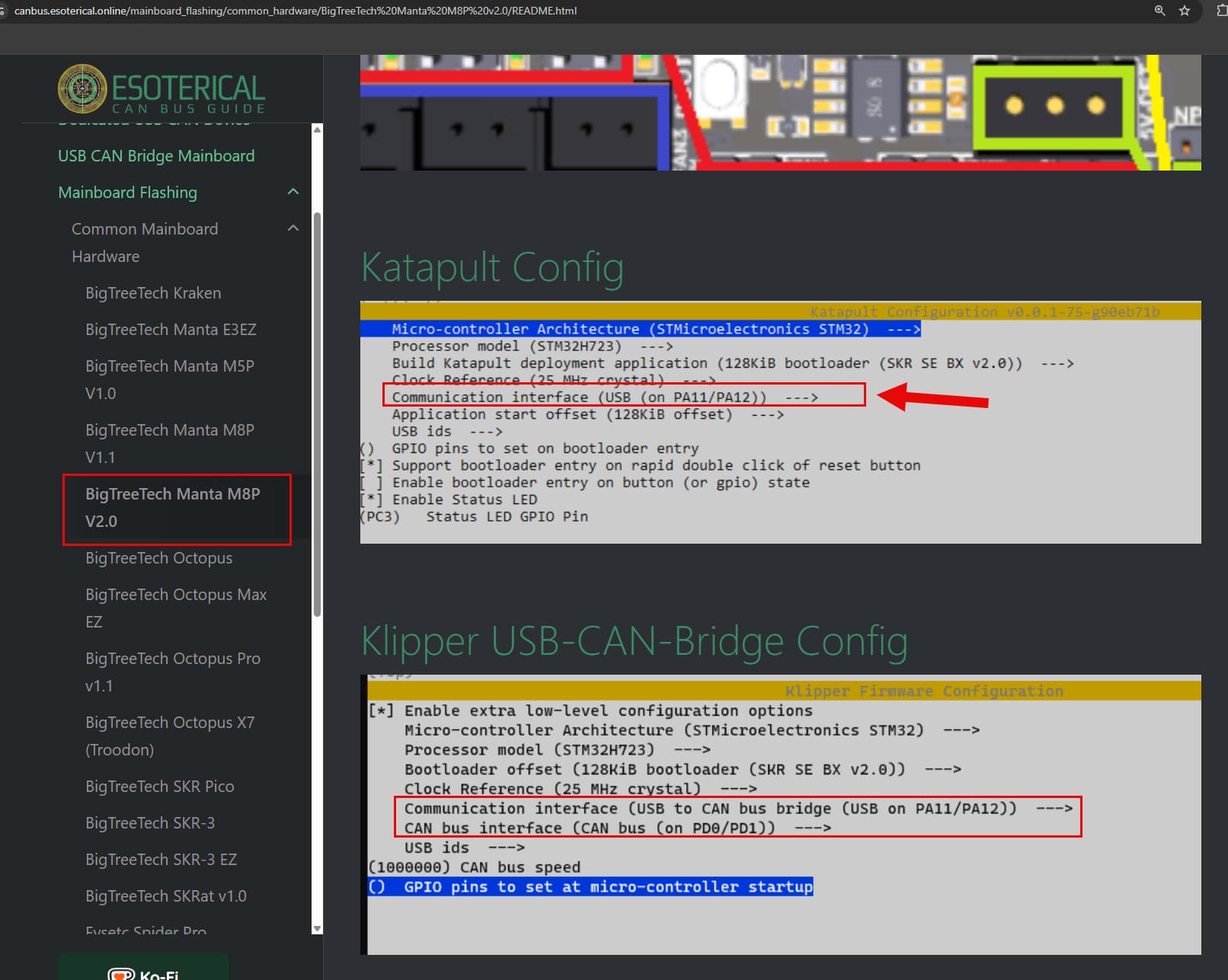The image size is (1228, 980).
Task: Open USB CAN Bridge Mainboard page
Action: point(156,155)
